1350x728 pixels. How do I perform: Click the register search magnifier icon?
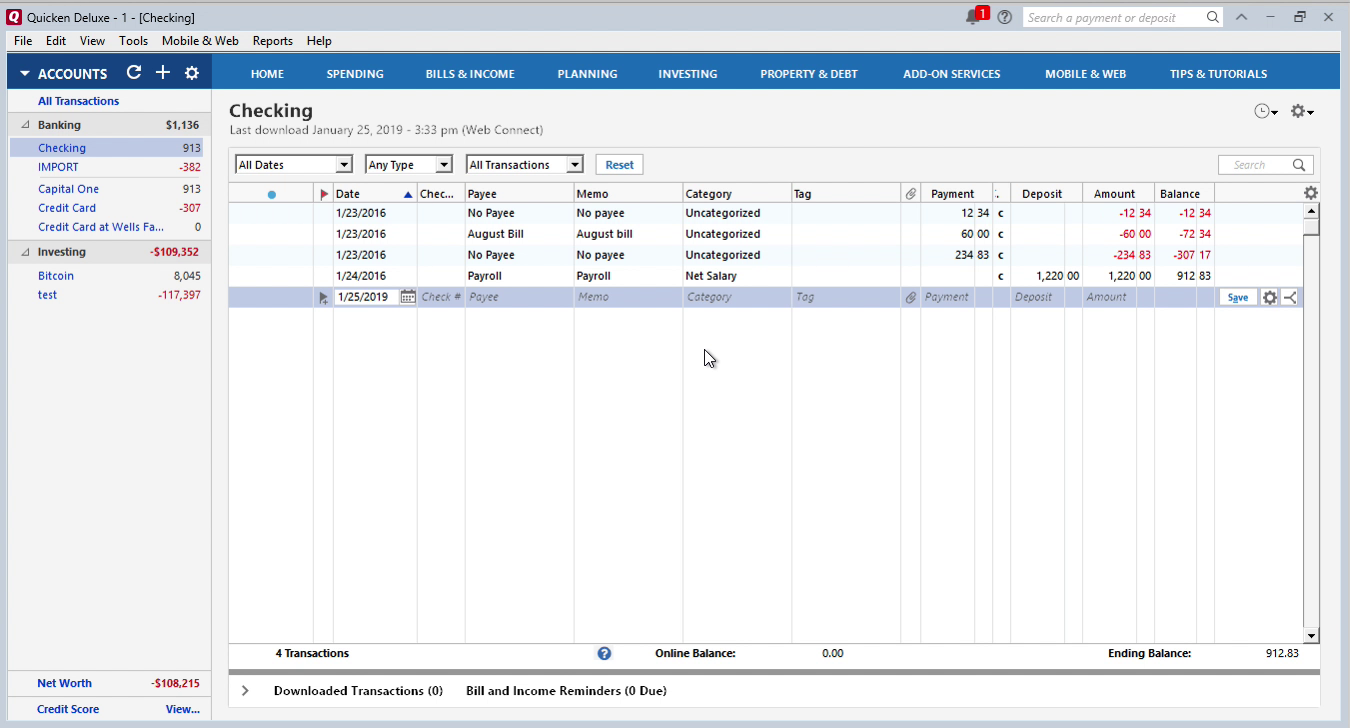click(x=1299, y=165)
